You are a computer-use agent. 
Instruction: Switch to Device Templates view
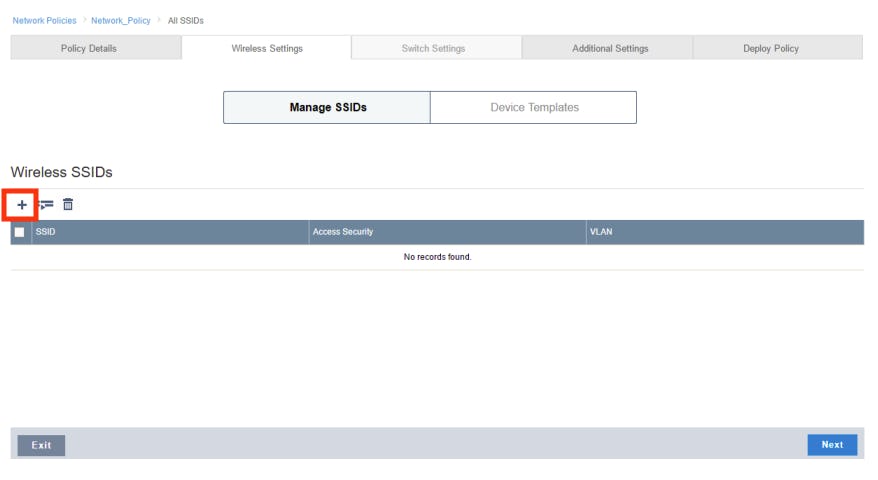click(533, 108)
